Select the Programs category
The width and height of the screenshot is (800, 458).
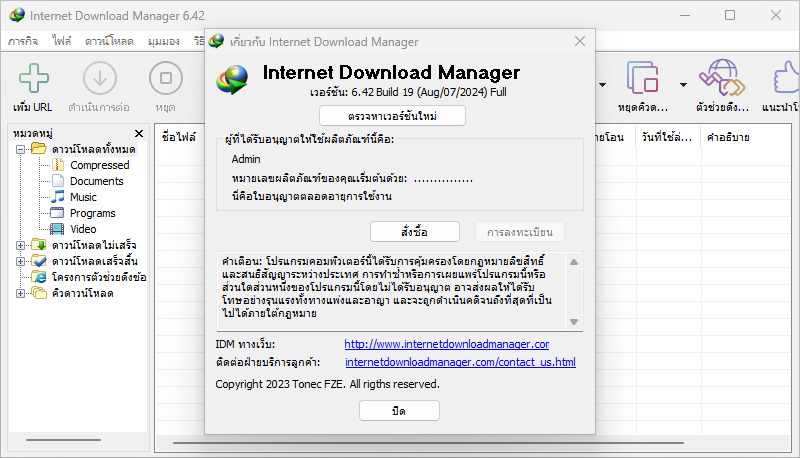[92, 213]
